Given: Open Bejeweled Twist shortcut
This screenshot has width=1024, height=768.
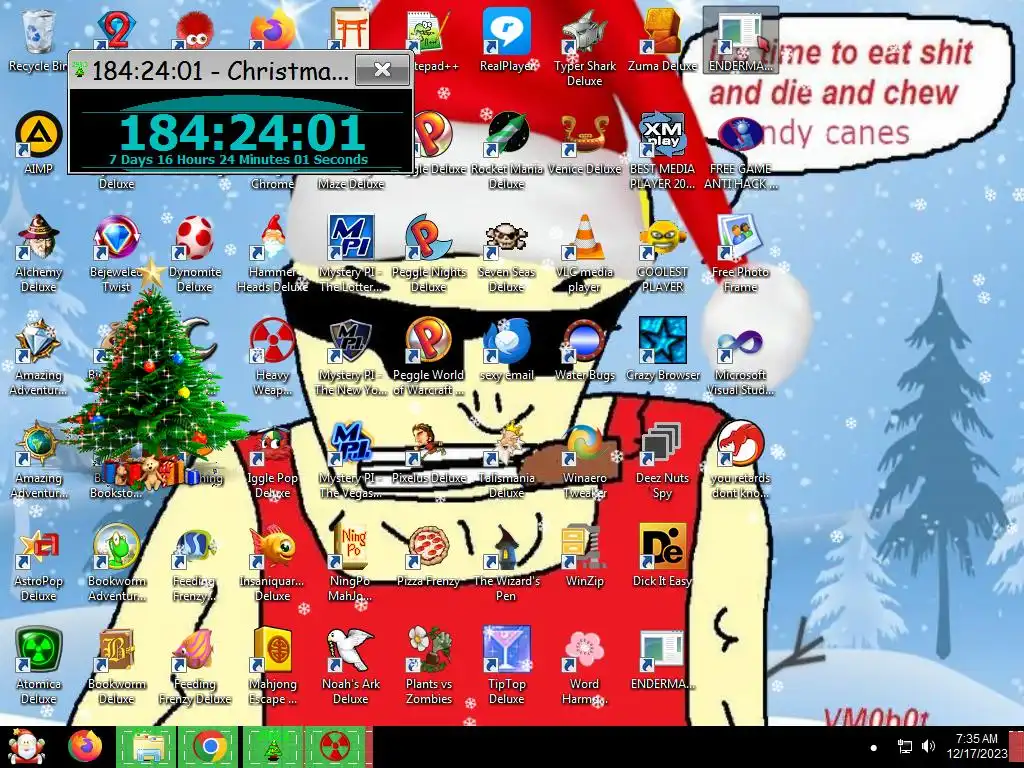Looking at the screenshot, I should tap(116, 253).
